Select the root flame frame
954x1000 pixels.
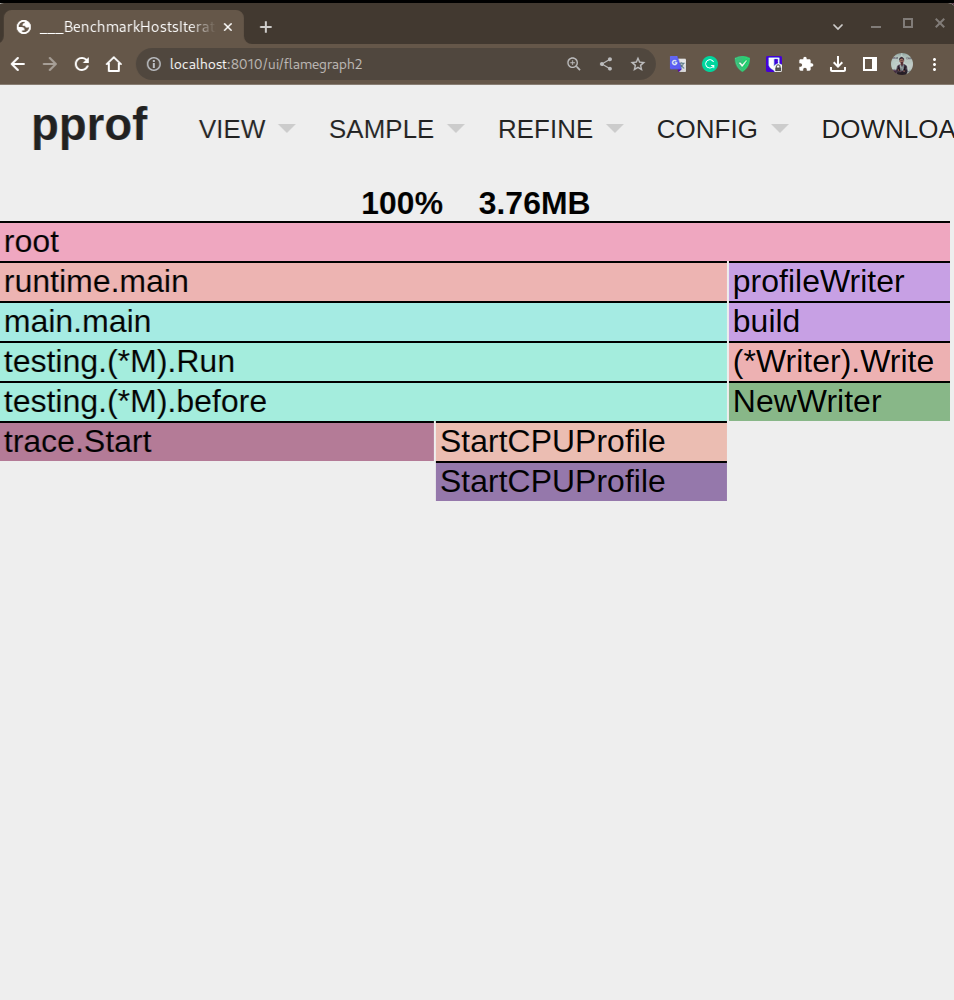point(475,242)
